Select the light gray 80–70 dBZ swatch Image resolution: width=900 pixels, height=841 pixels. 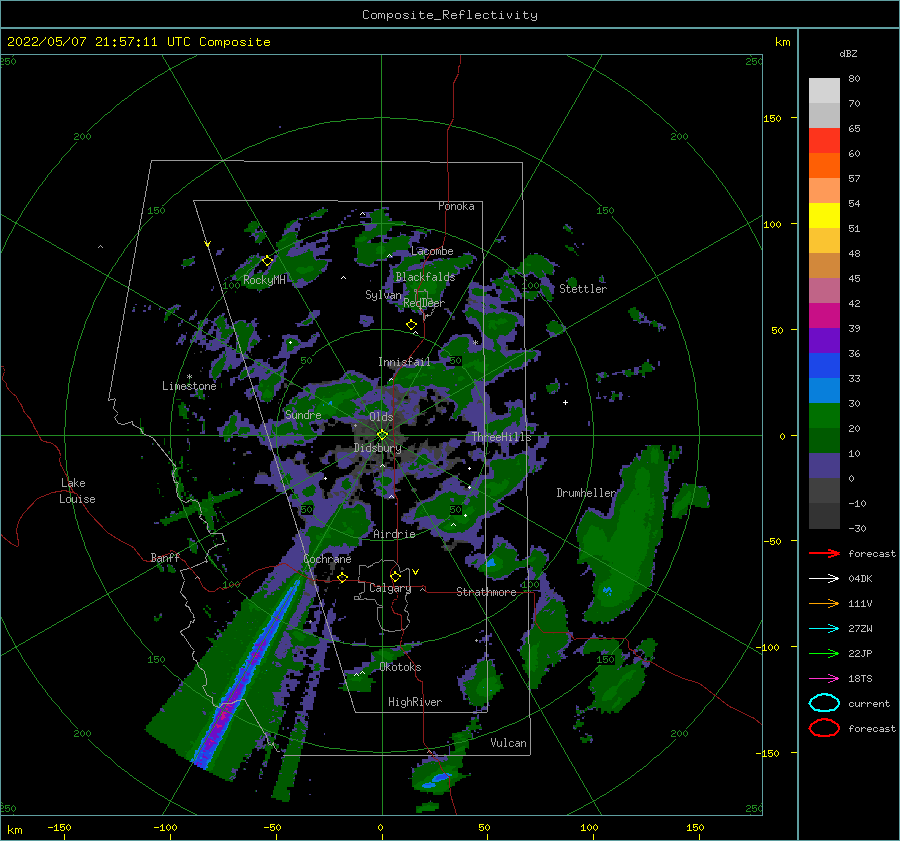(824, 91)
